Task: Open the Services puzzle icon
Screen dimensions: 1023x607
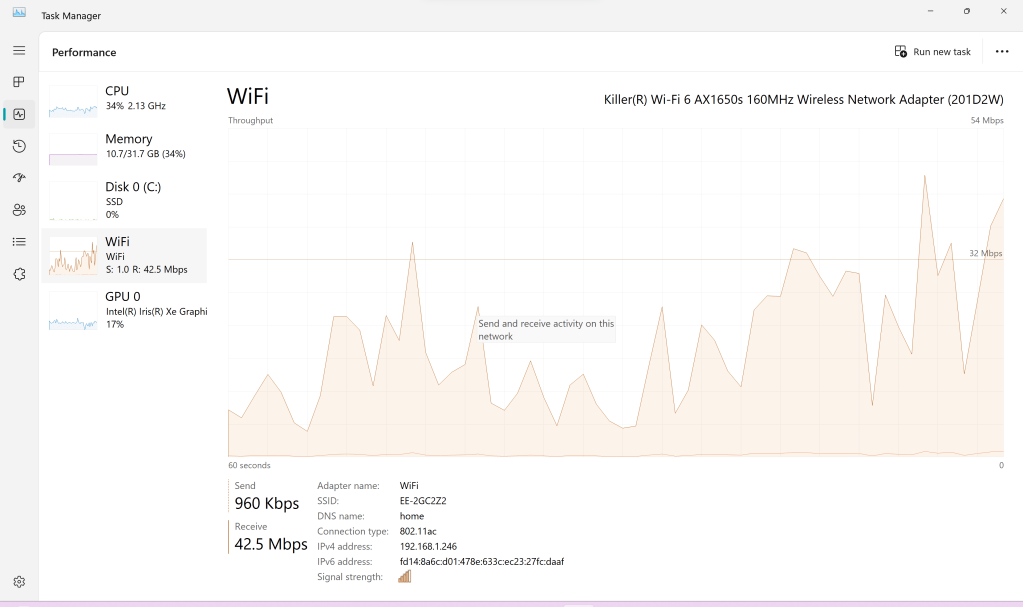Action: click(19, 274)
